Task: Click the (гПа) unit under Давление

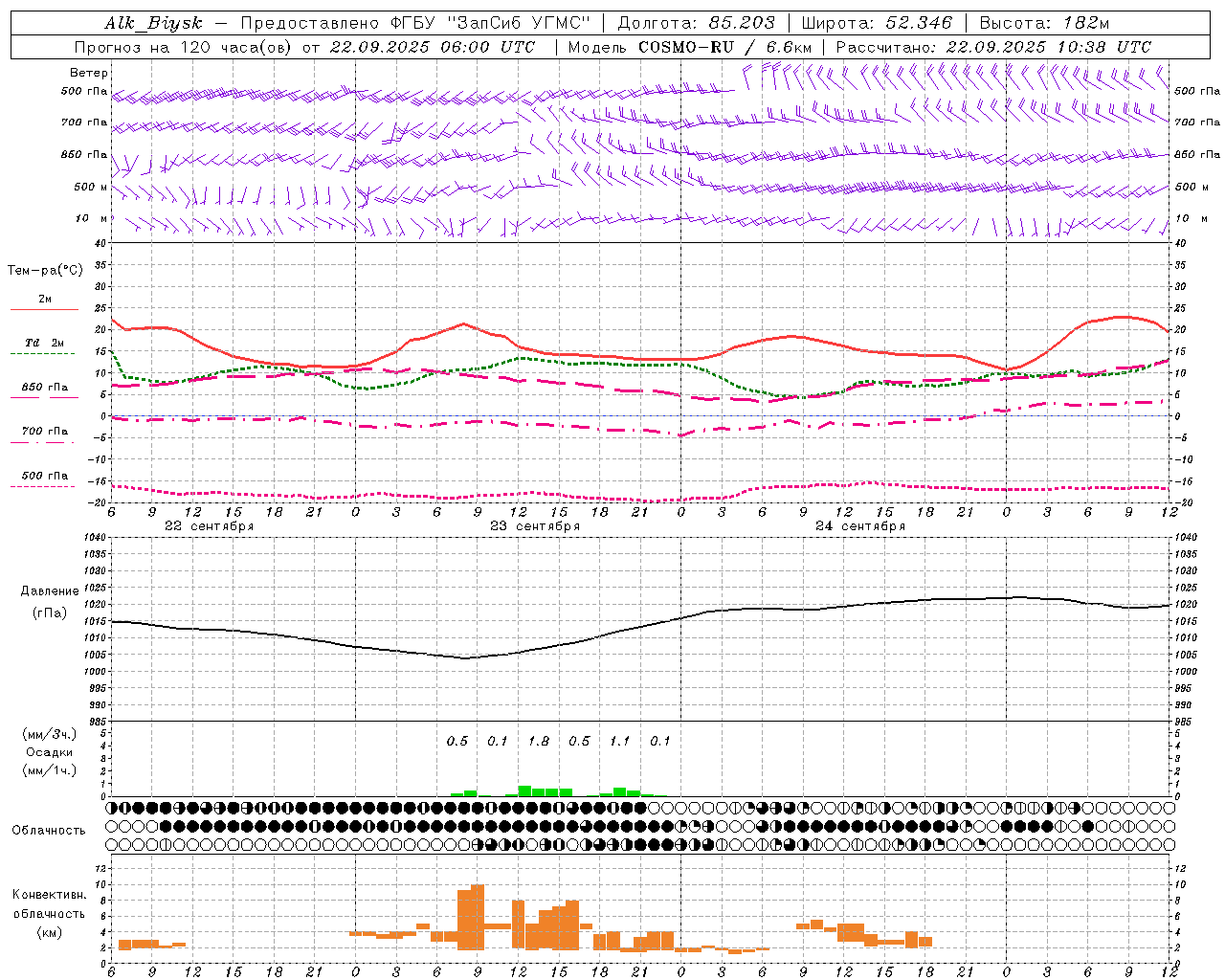Action: [x=50, y=613]
